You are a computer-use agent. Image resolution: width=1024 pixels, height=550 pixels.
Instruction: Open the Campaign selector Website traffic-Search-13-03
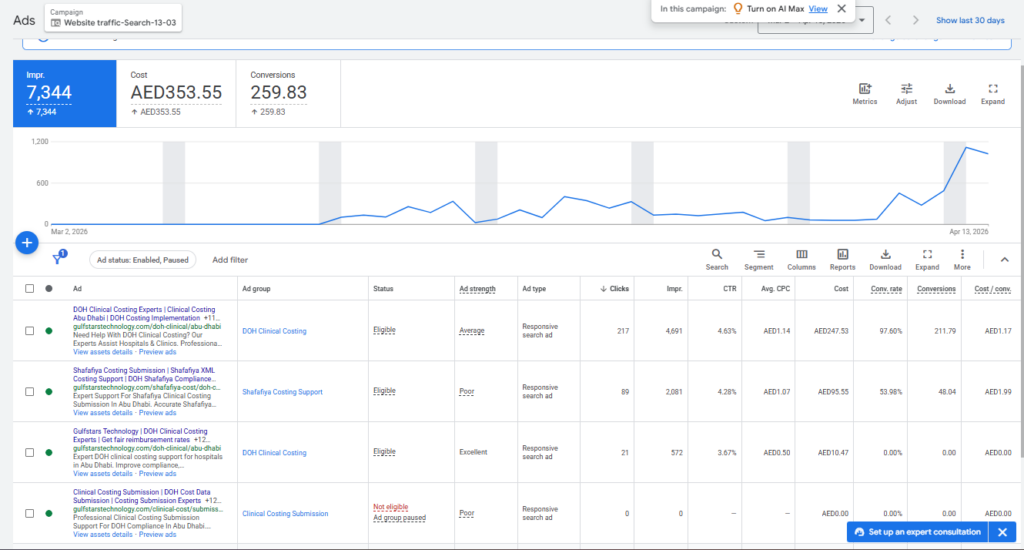pos(114,18)
